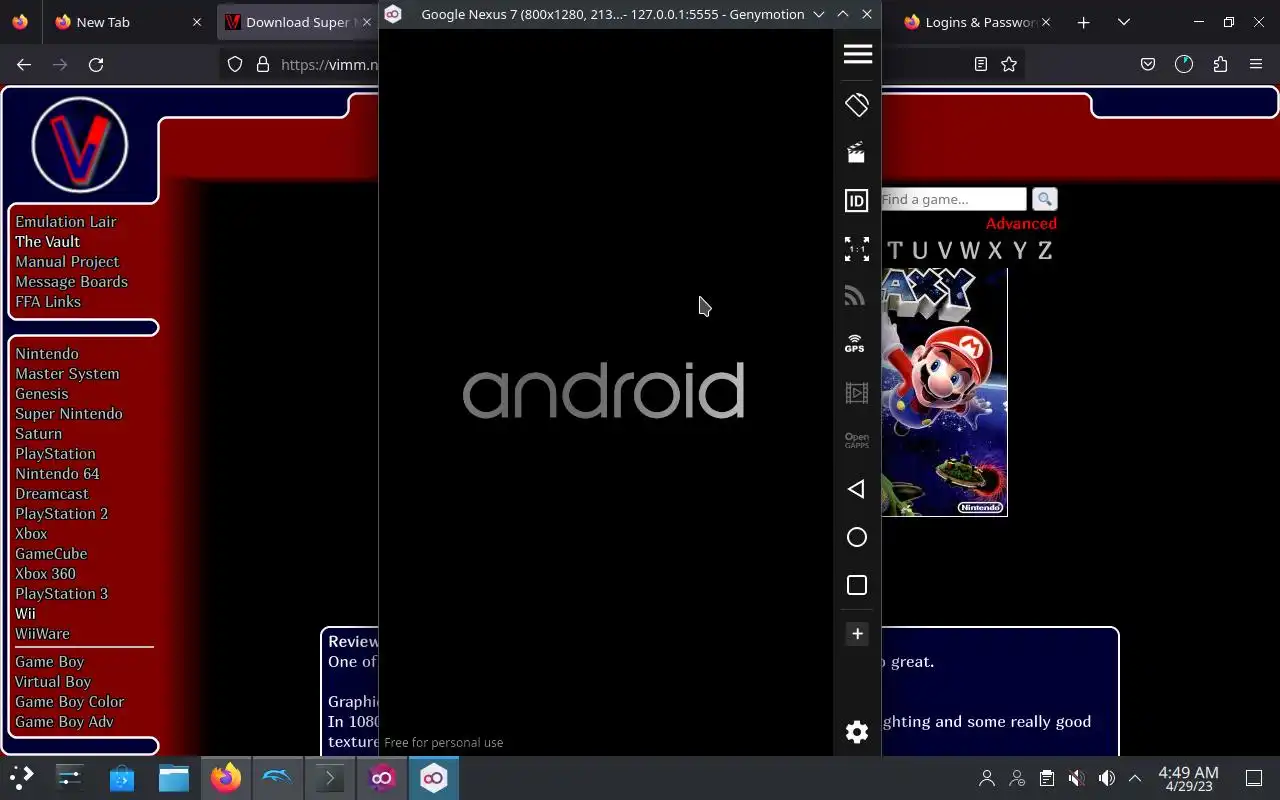Filter games by letter Z

tap(1045, 250)
